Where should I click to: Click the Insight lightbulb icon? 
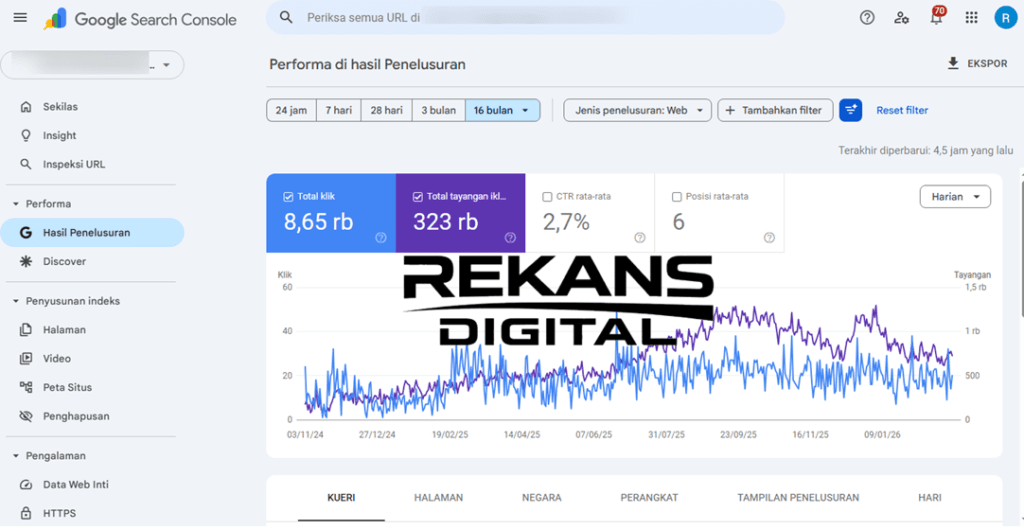pos(26,135)
